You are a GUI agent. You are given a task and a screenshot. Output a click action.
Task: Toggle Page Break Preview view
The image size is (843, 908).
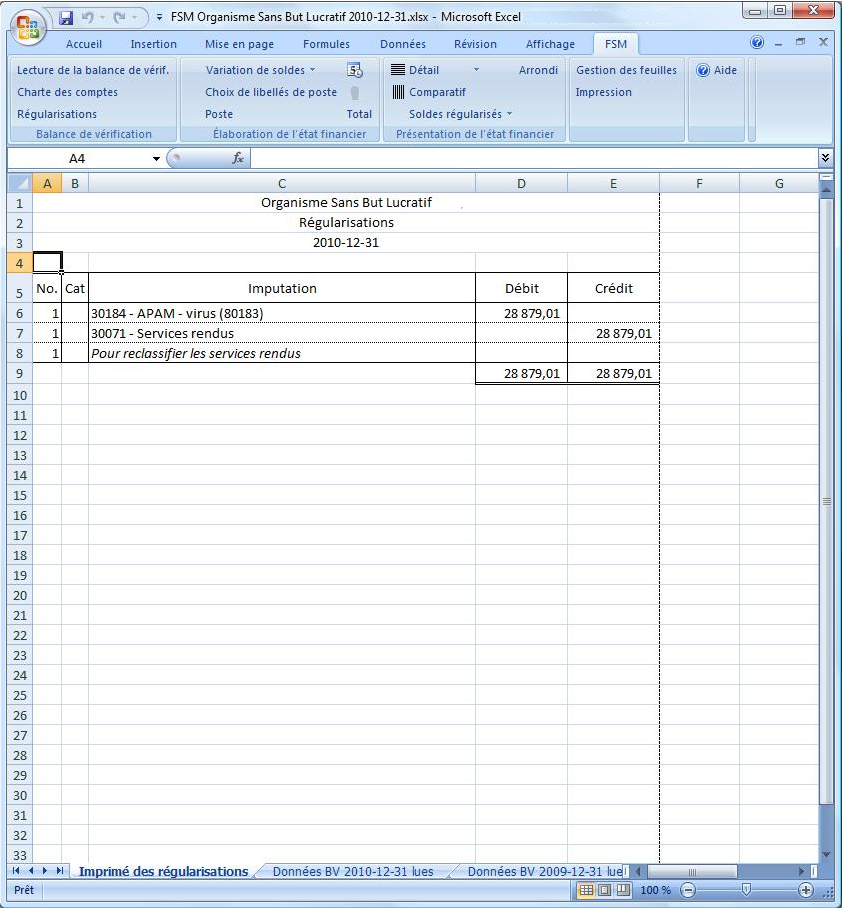point(623,890)
